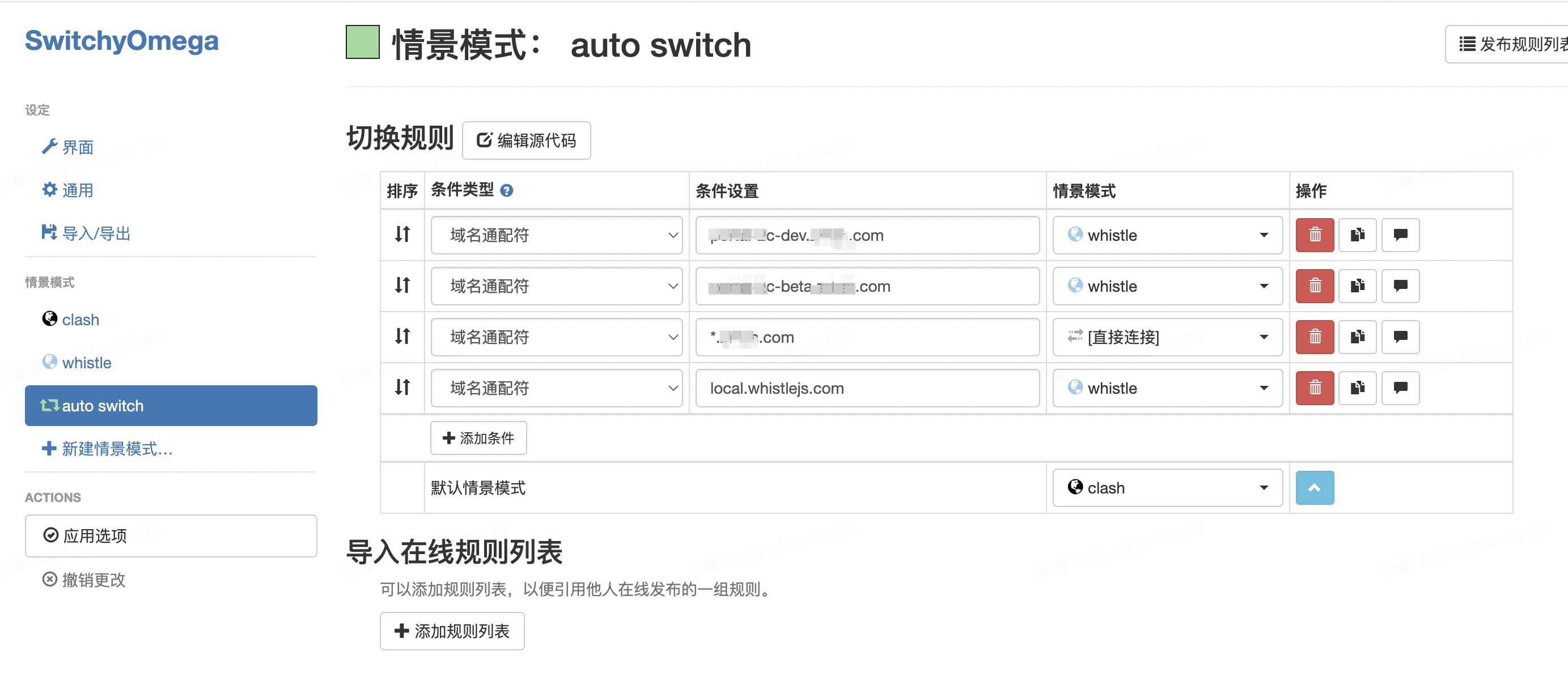Click the green profile color swatch
The width and height of the screenshot is (1568, 698).
point(363,42)
